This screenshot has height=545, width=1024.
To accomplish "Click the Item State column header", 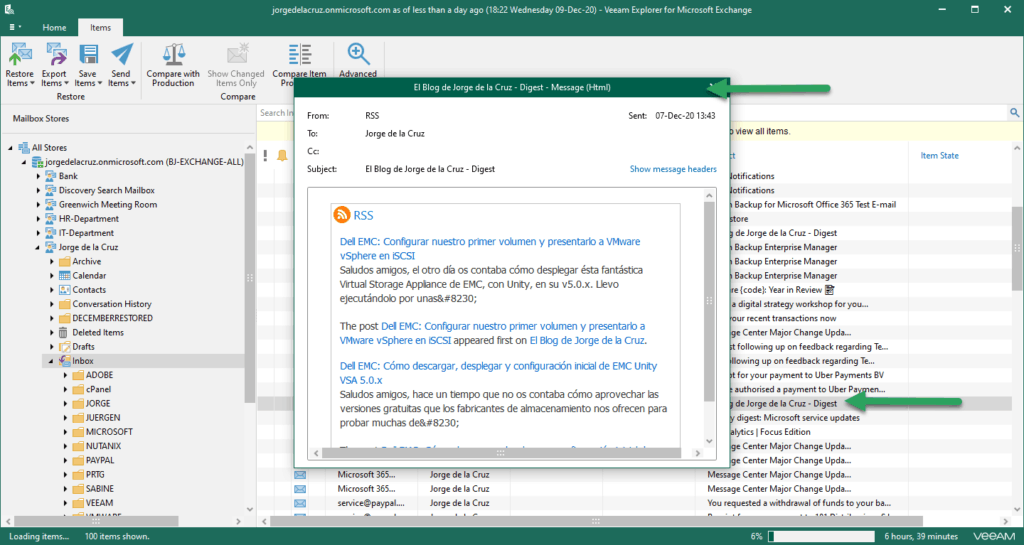I will 939,155.
